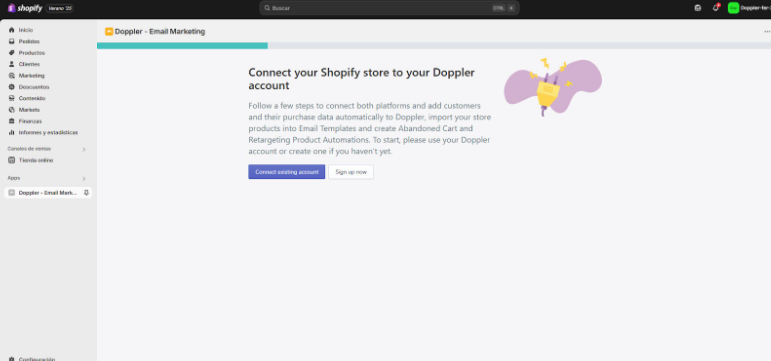
Task: Click the Doppler app icon in sidebar
Action: pyautogui.click(x=12, y=193)
